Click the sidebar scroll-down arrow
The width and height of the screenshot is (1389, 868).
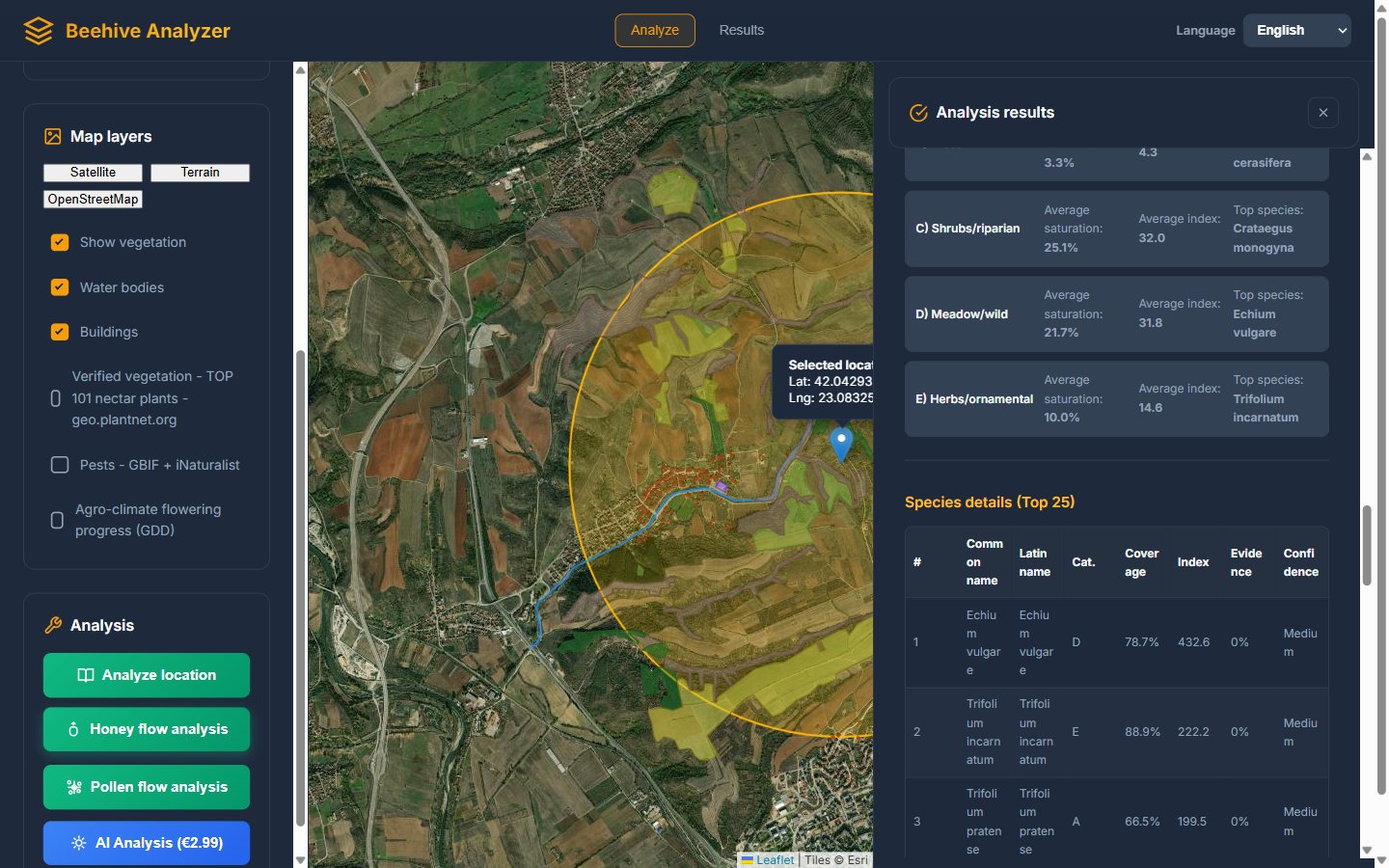click(x=300, y=859)
